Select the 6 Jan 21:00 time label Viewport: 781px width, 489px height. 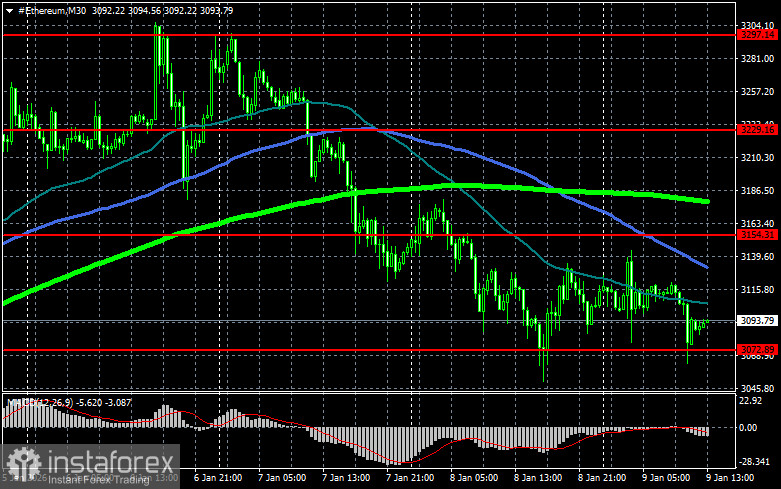coord(218,478)
